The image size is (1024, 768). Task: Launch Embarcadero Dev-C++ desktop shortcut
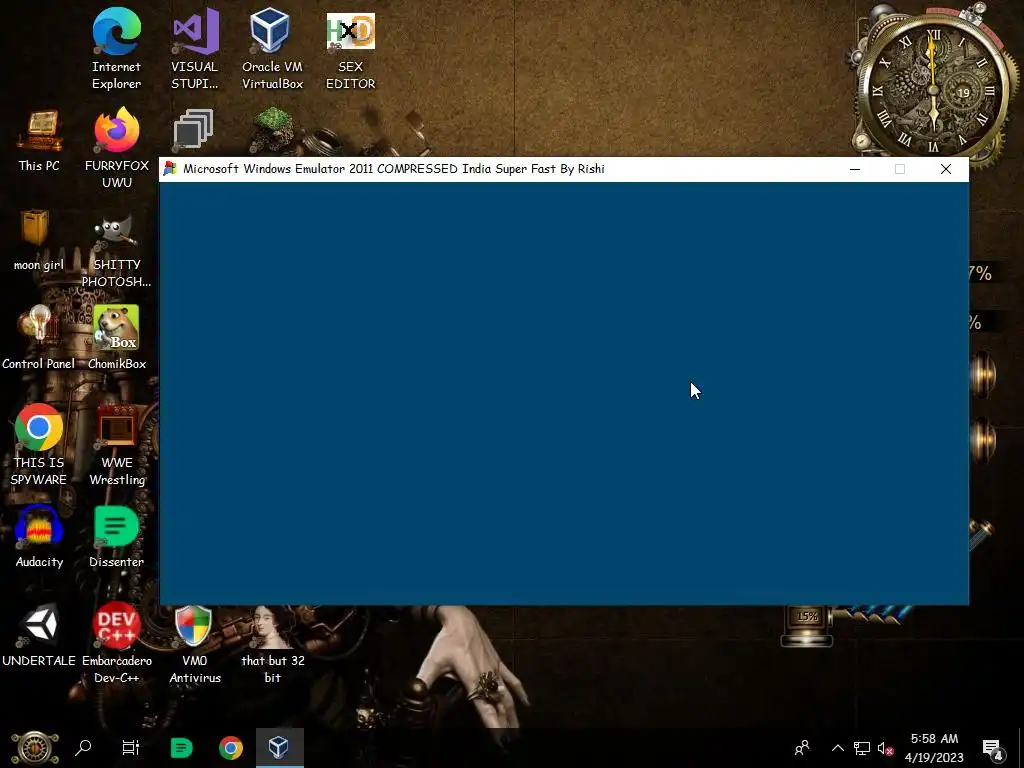pyautogui.click(x=117, y=644)
